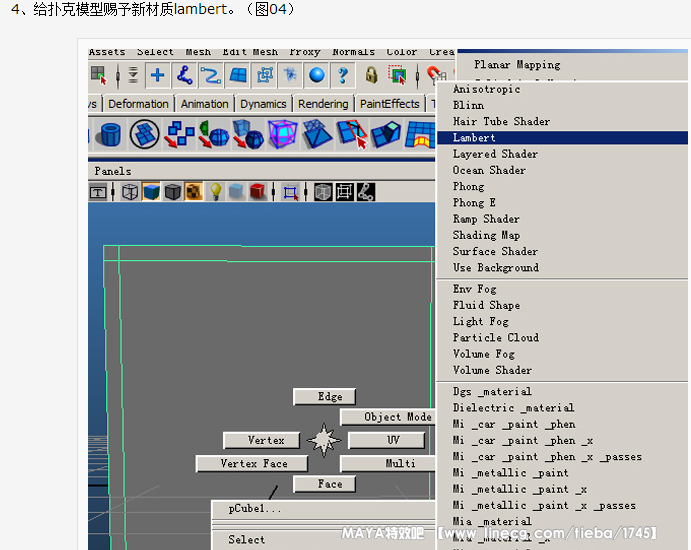Screen dimensions: 691x550
Task: Select Lambert from the material list
Action: click(x=474, y=138)
